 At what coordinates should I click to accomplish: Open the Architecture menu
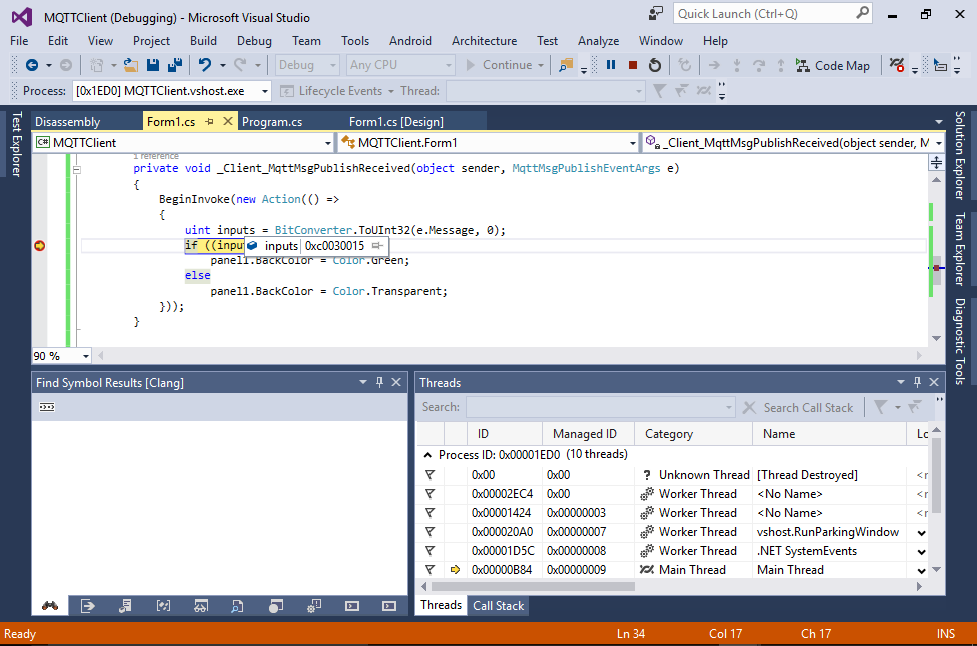tap(484, 40)
